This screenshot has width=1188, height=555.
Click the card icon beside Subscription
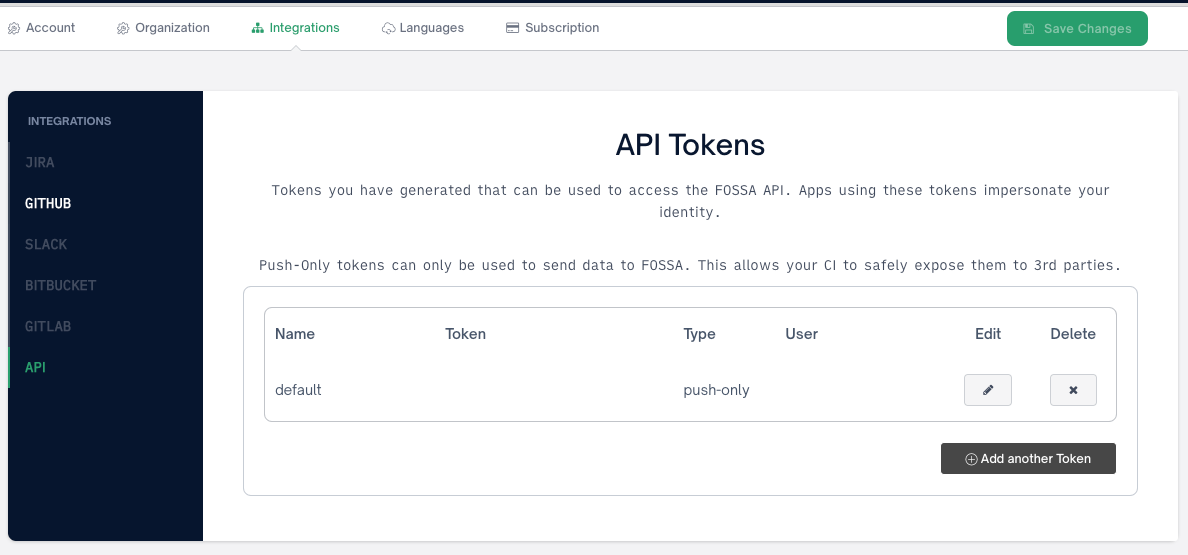[x=512, y=28]
